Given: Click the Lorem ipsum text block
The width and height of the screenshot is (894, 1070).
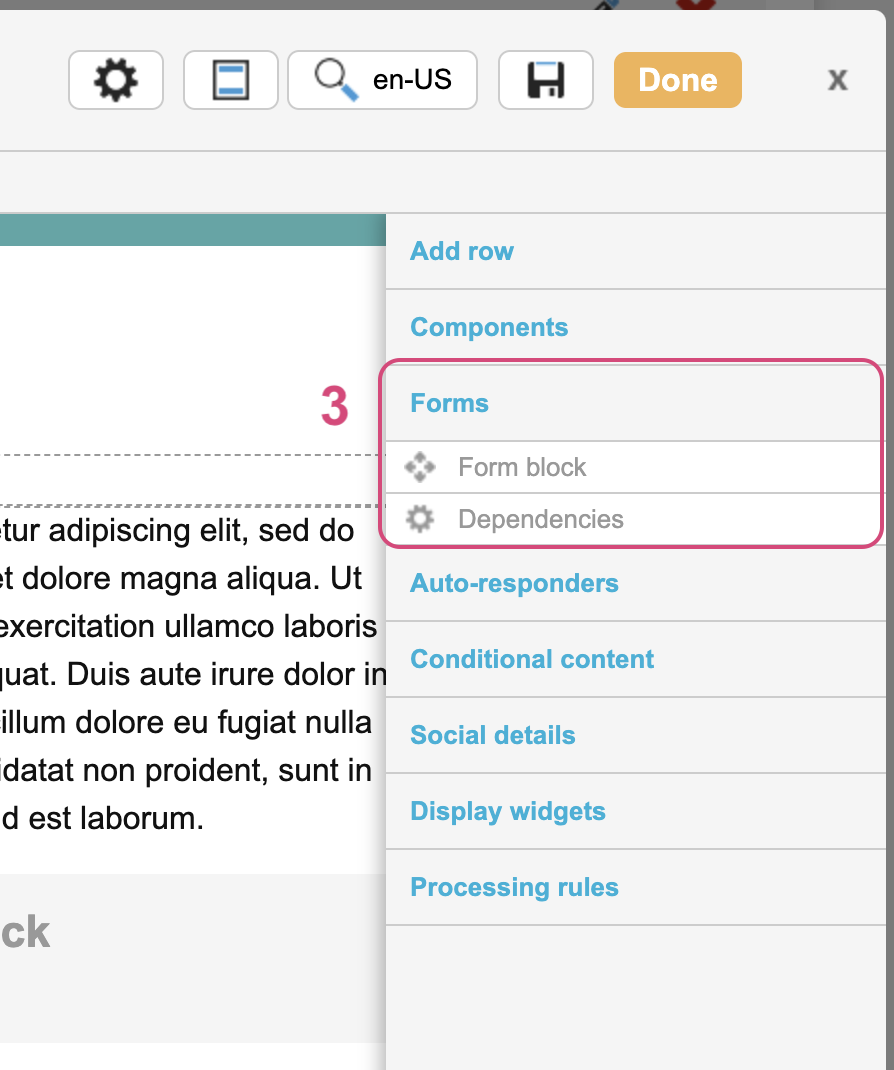Looking at the screenshot, I should 190,675.
